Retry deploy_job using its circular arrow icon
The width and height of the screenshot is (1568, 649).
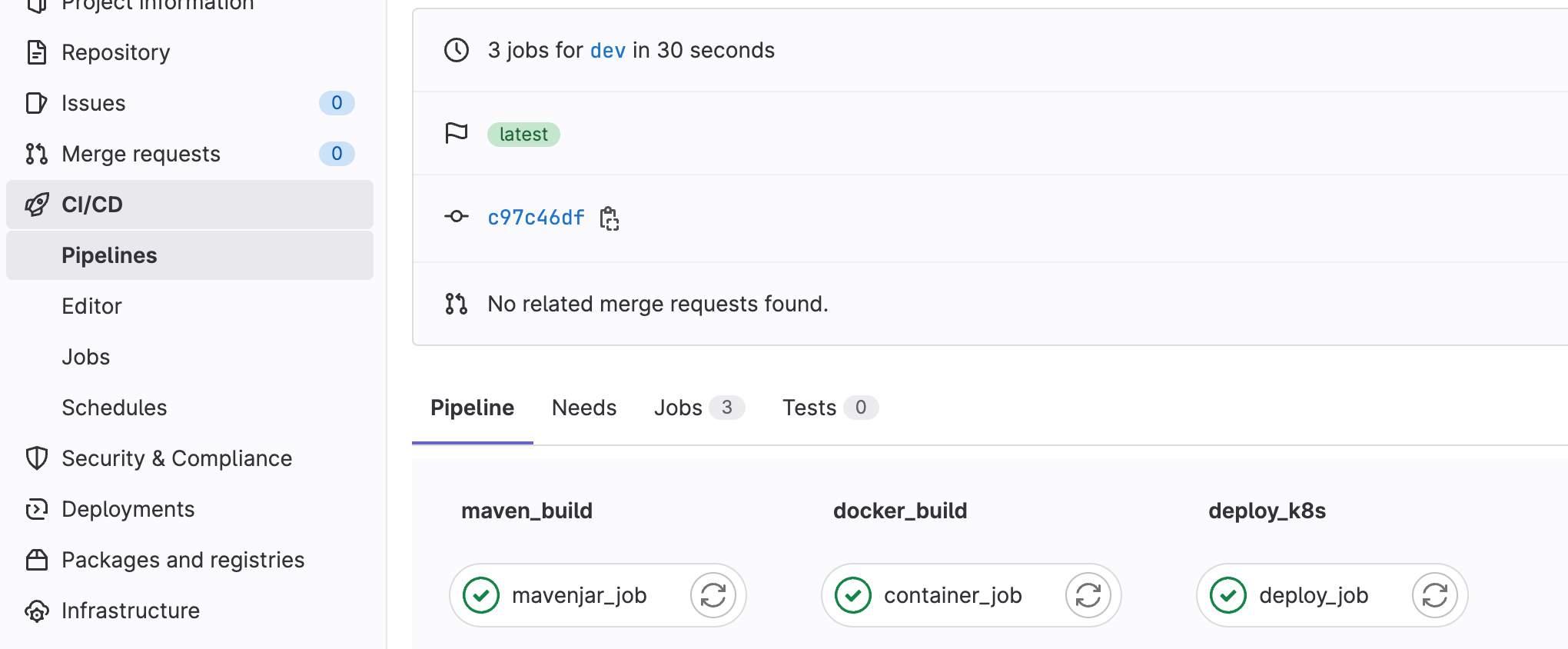[x=1434, y=595]
